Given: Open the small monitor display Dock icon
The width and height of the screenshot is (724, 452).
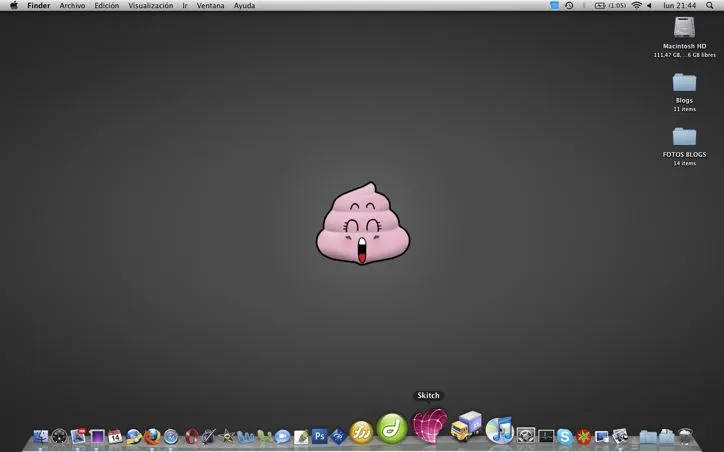Looking at the screenshot, I should pos(602,436).
